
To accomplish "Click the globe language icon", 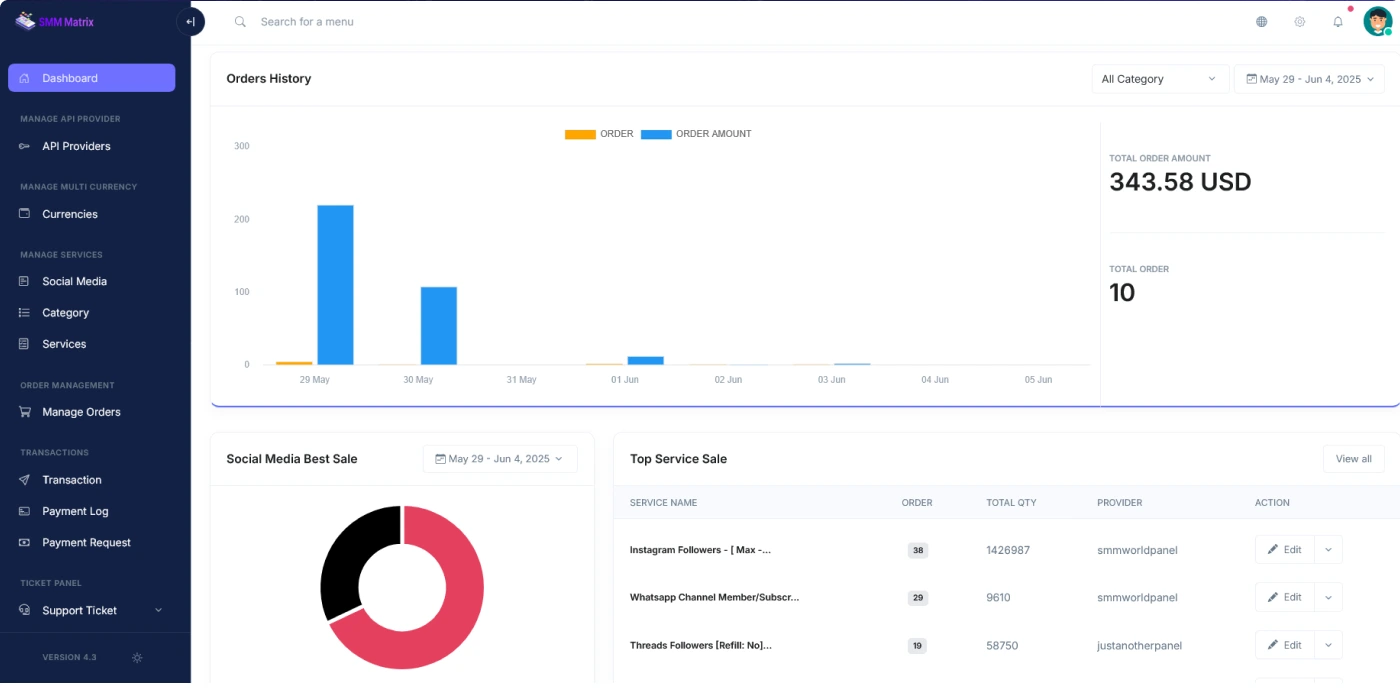I will click(x=1261, y=22).
